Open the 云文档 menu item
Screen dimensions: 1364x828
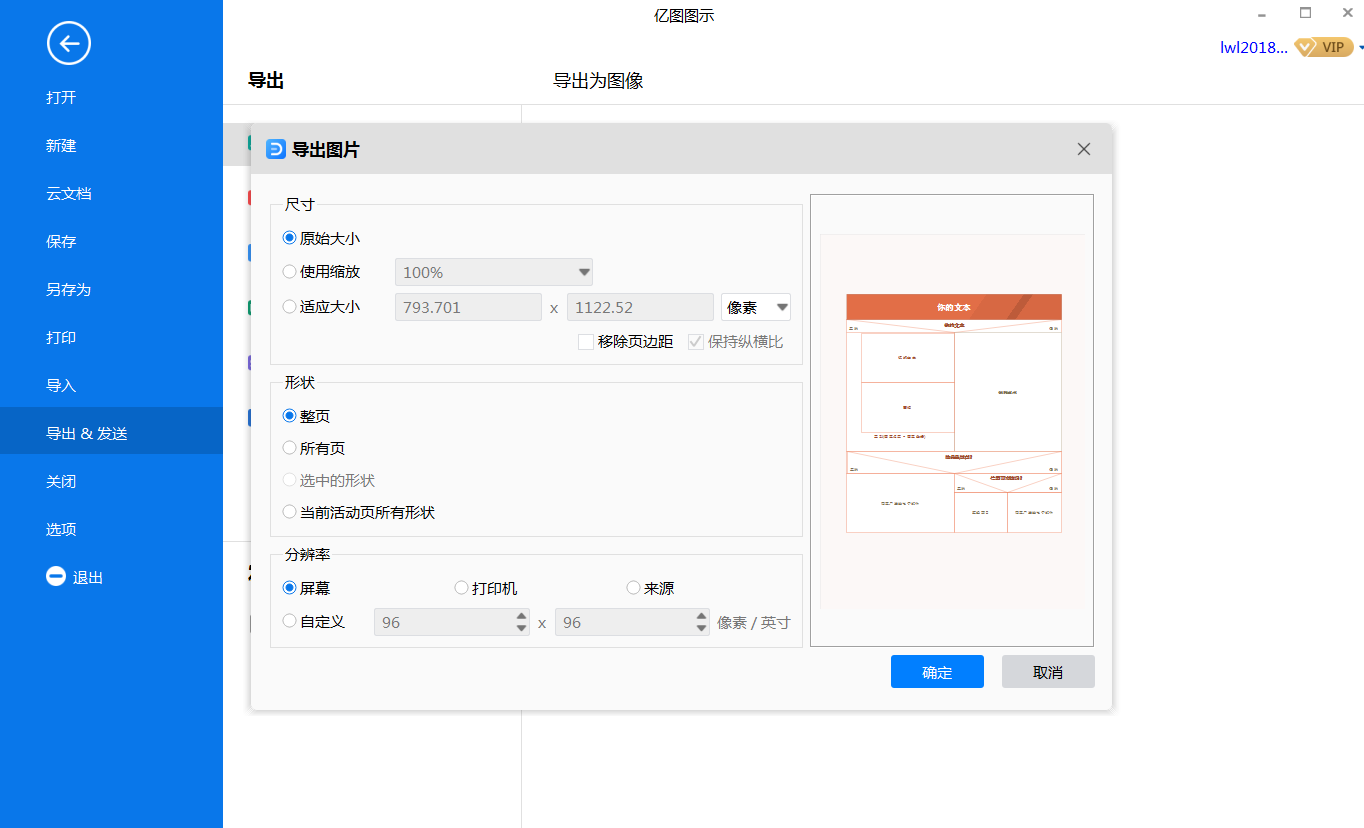coord(111,194)
